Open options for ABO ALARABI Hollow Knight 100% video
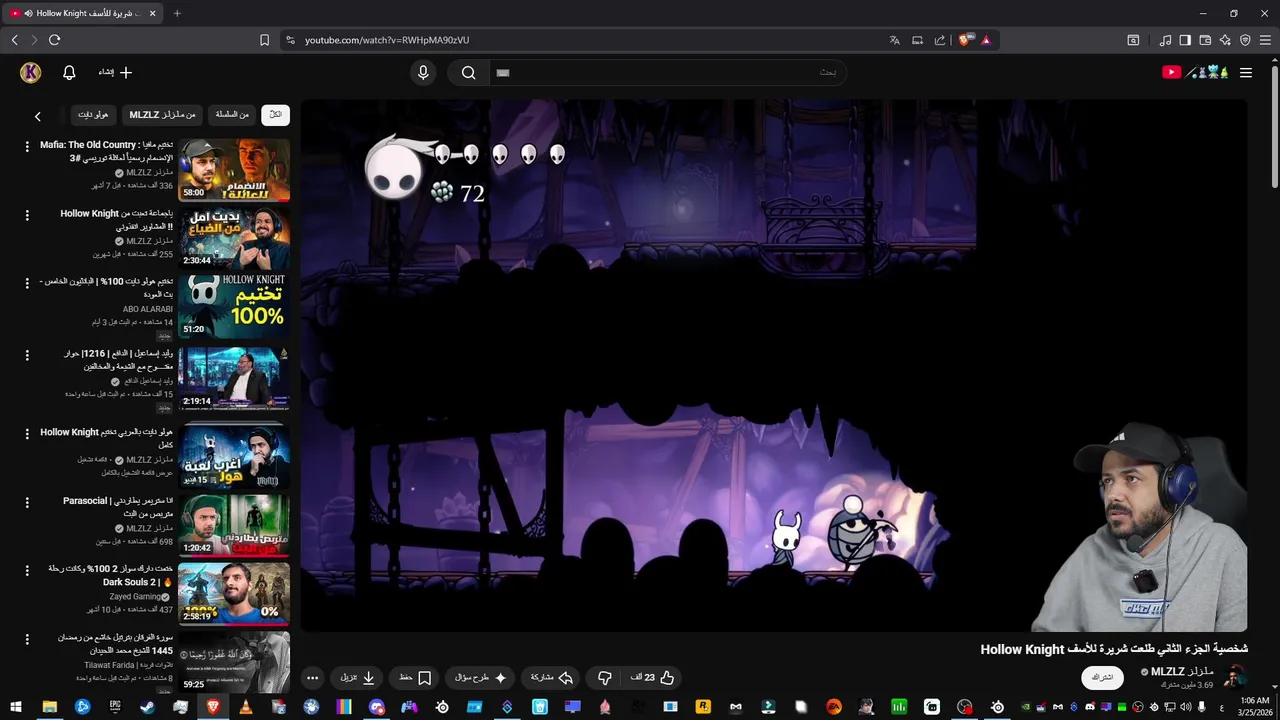The width and height of the screenshot is (1280, 720). click(27, 283)
